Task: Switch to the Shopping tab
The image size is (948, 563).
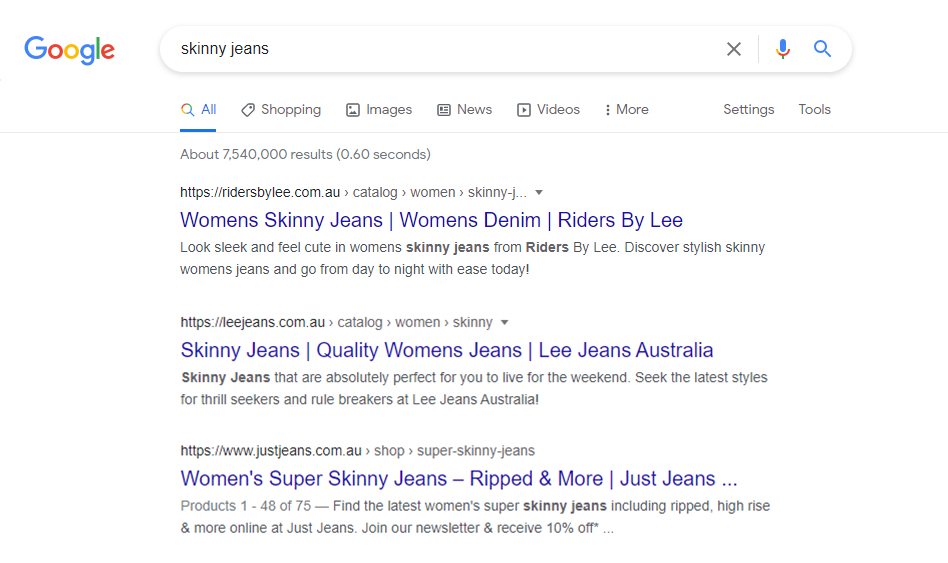Action: [281, 109]
